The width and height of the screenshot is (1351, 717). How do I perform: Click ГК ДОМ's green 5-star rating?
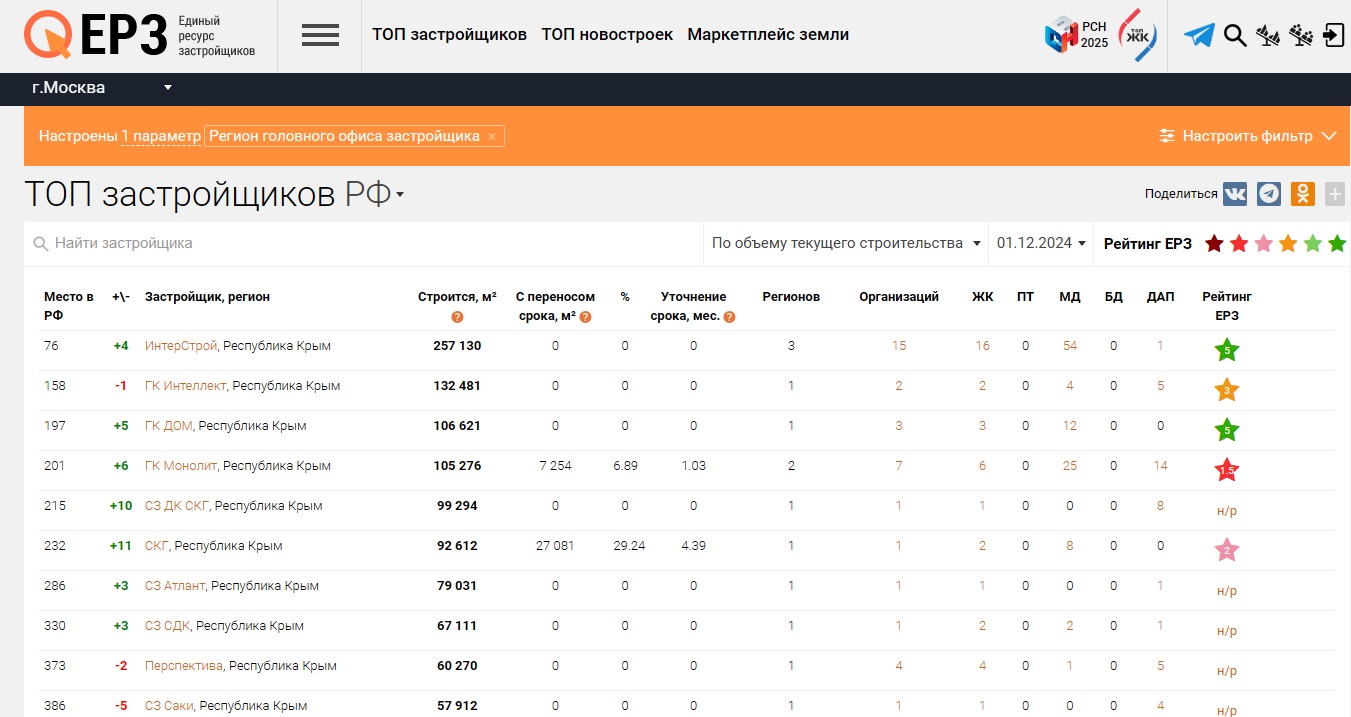[1227, 431]
